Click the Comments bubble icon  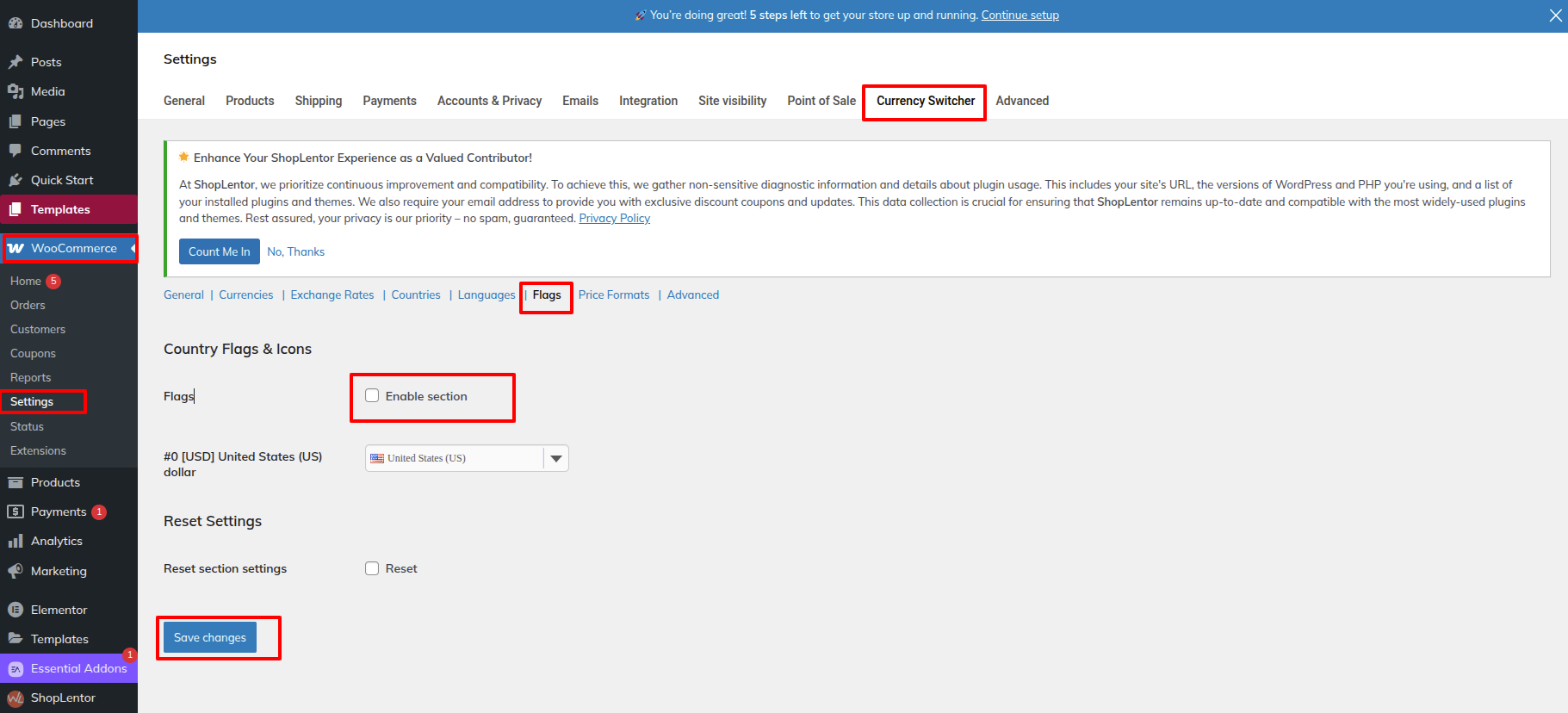15,151
